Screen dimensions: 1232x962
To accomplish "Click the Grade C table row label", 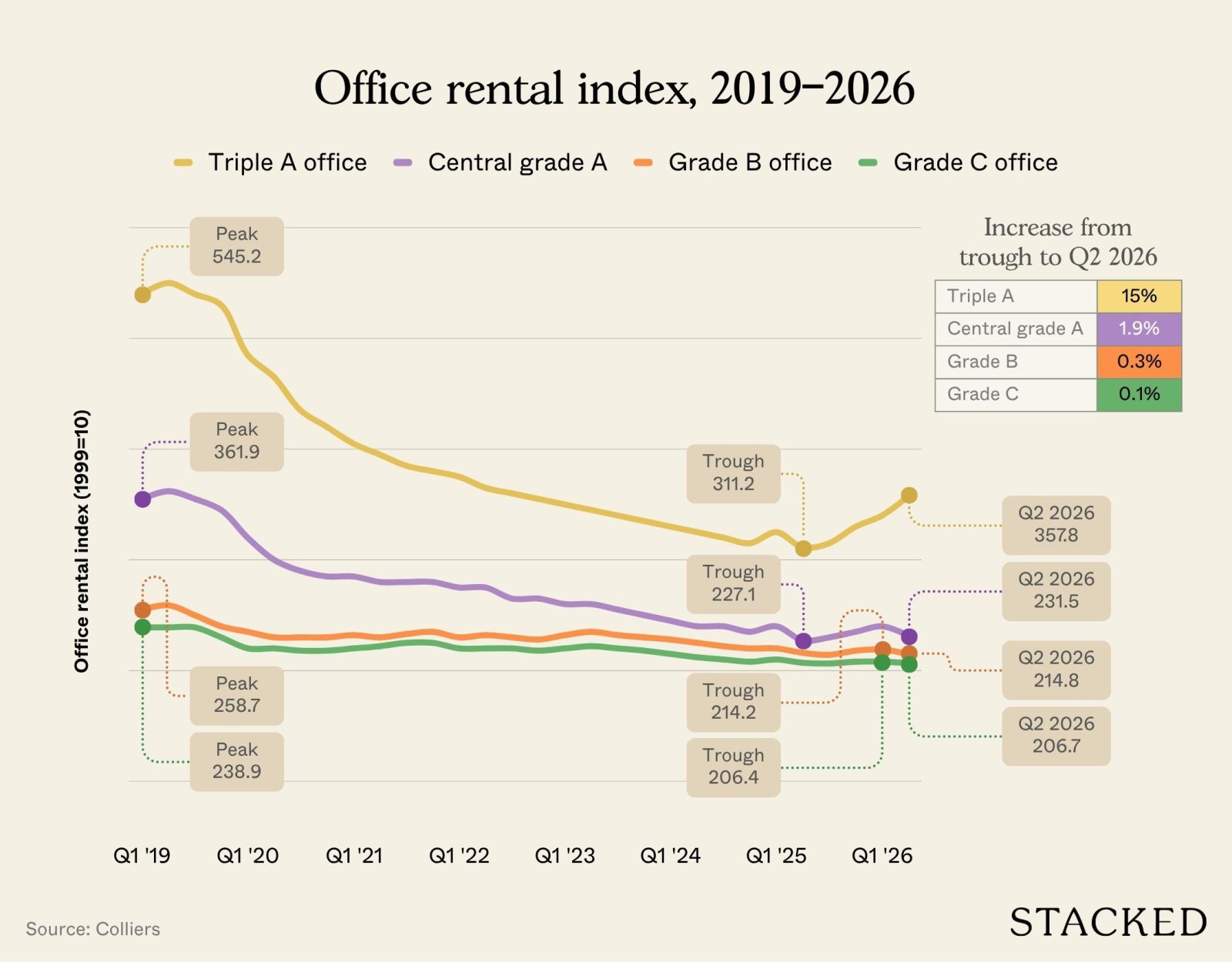I will point(983,394).
